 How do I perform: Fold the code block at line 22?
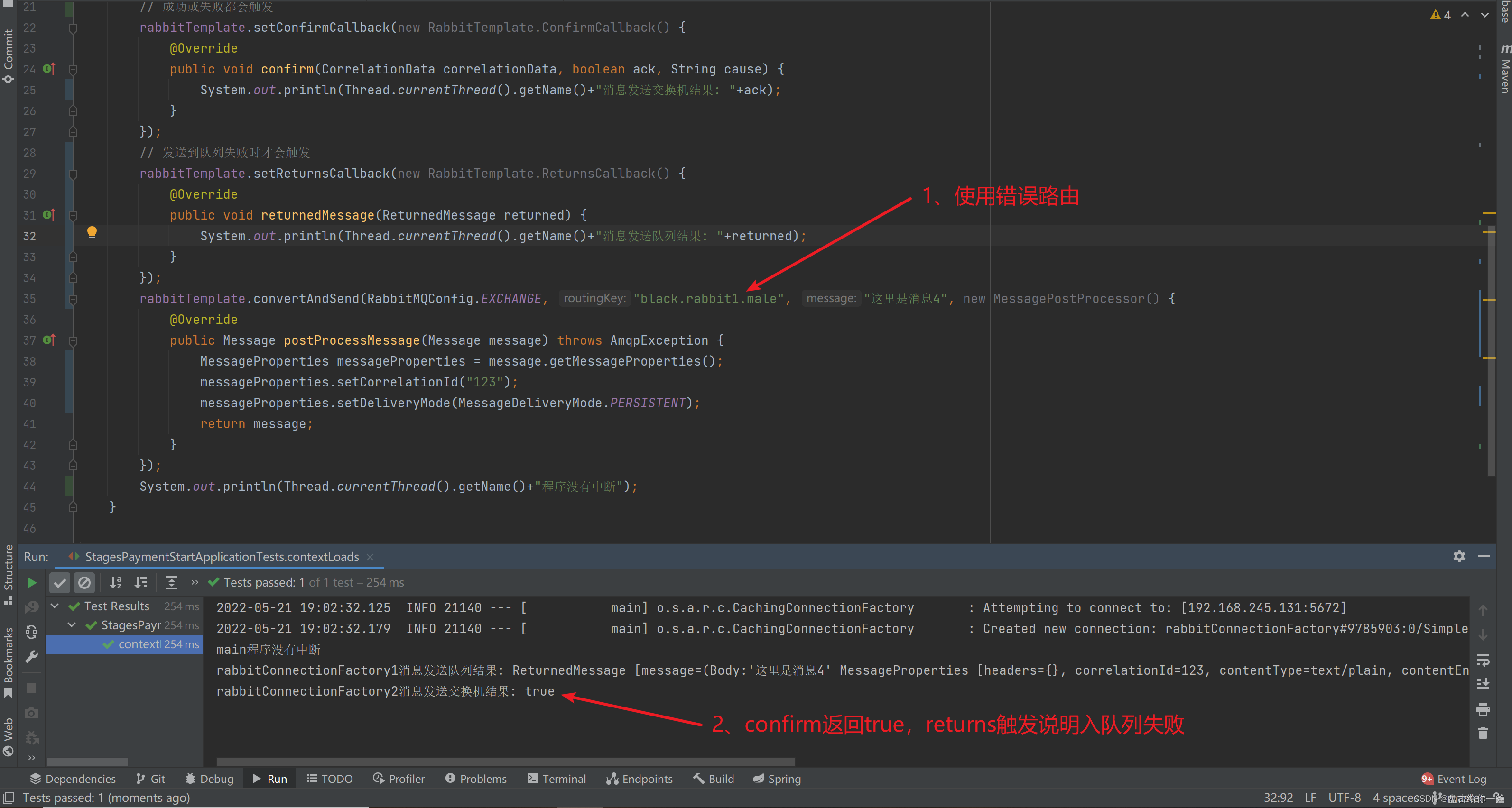[x=73, y=28]
